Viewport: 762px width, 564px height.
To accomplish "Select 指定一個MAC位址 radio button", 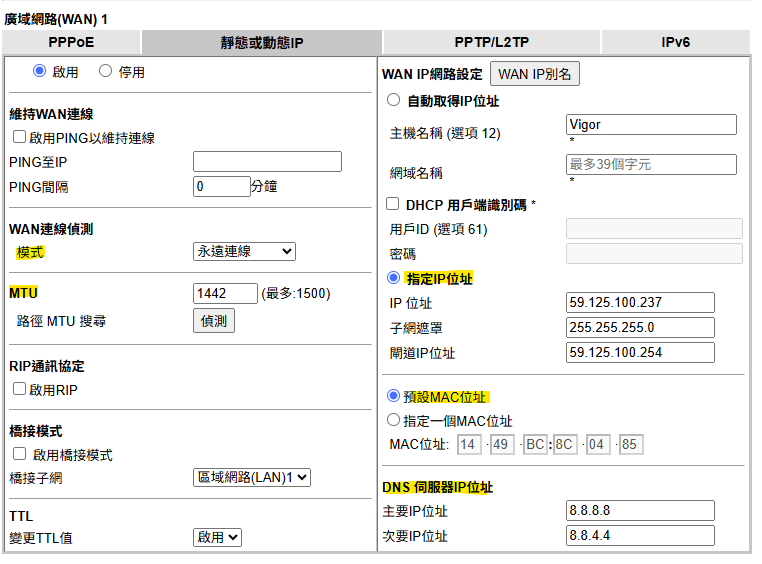I will [393, 420].
